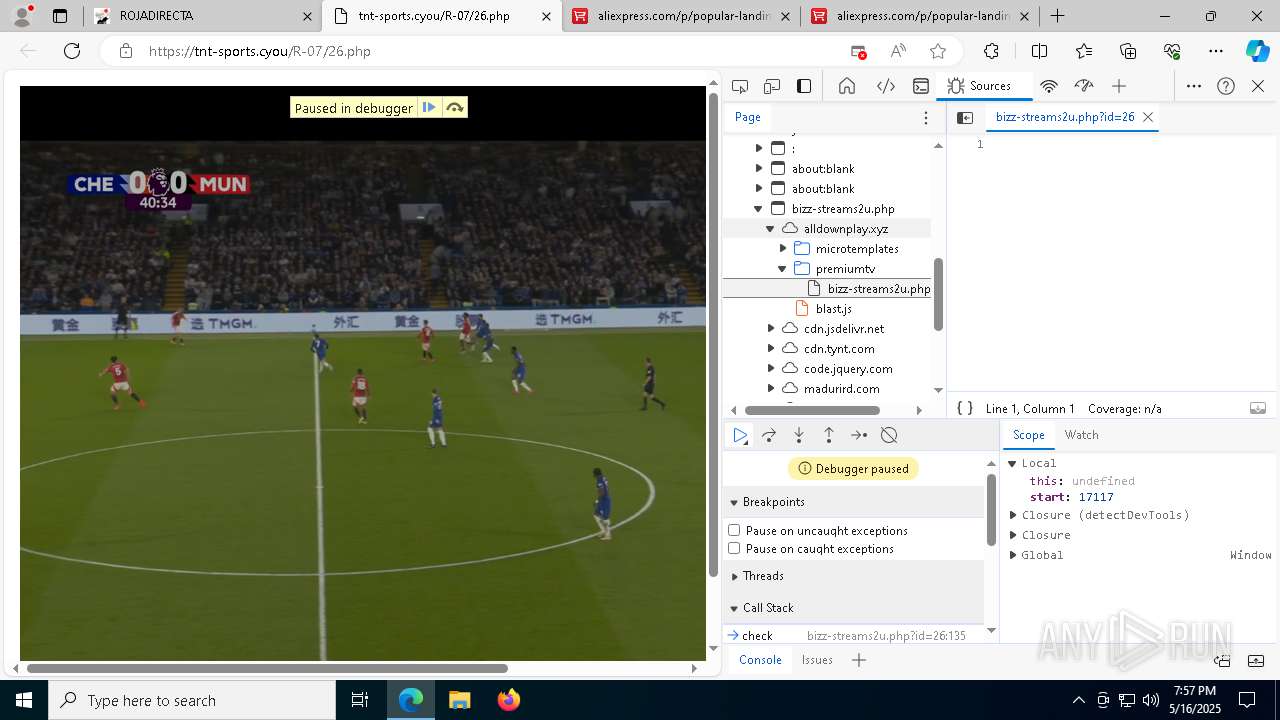Screen dimensions: 1280x720
Task: Check Pause on caught exceptions
Action: [734, 548]
